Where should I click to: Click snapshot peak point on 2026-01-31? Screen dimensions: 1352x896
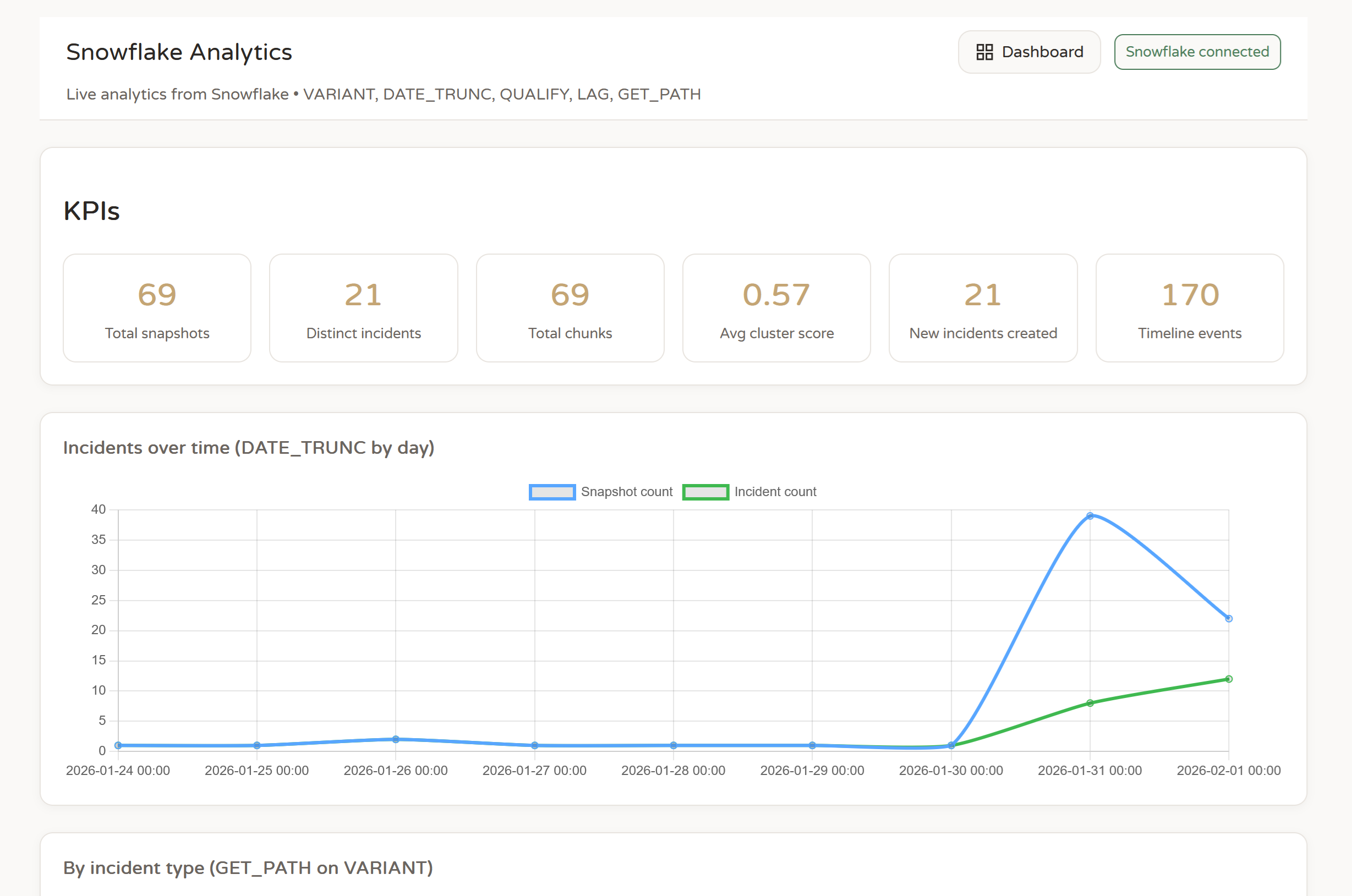tap(1090, 516)
